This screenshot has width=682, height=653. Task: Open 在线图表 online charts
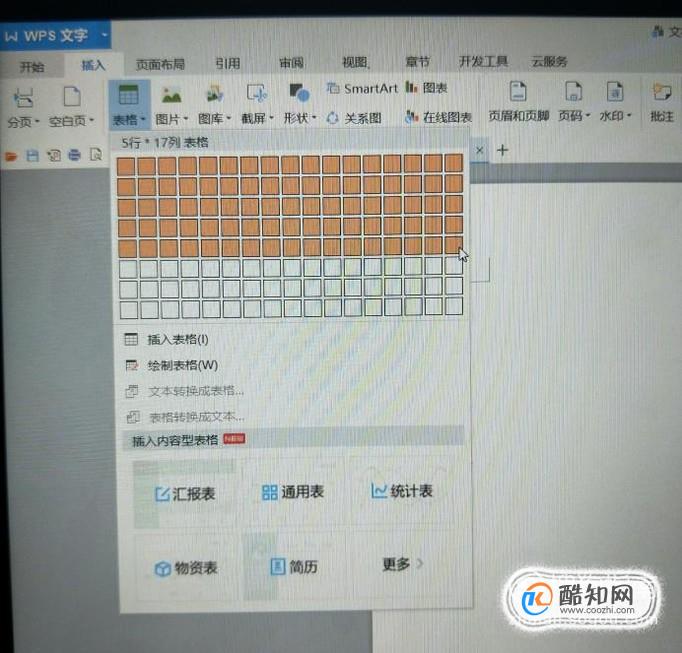click(x=438, y=117)
